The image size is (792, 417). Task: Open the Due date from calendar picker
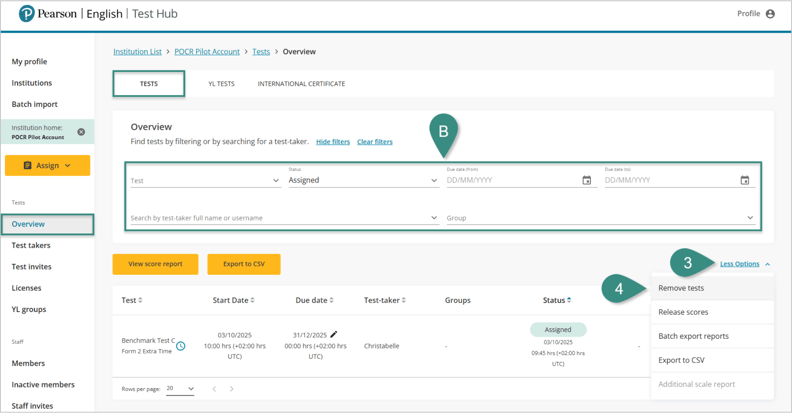[x=587, y=181]
